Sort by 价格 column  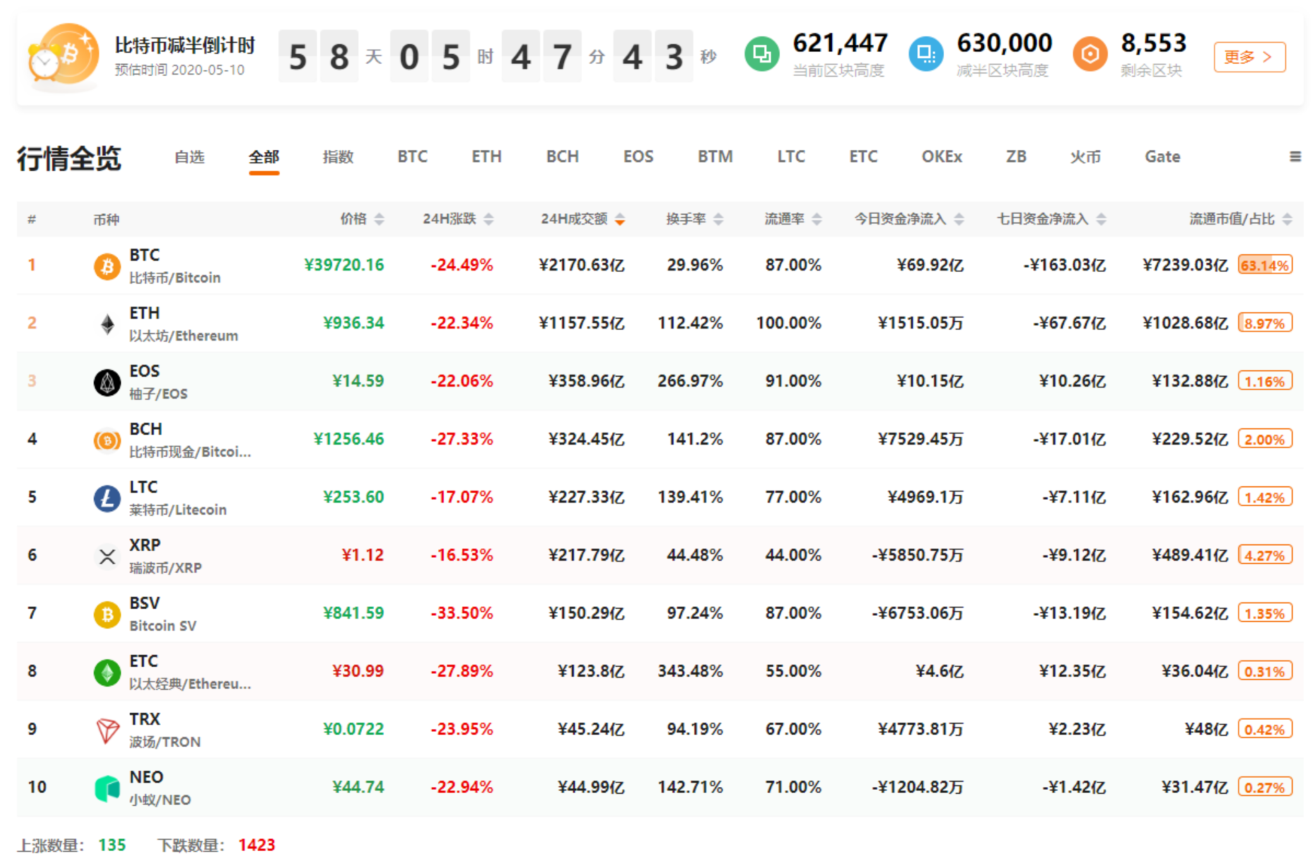(x=362, y=219)
